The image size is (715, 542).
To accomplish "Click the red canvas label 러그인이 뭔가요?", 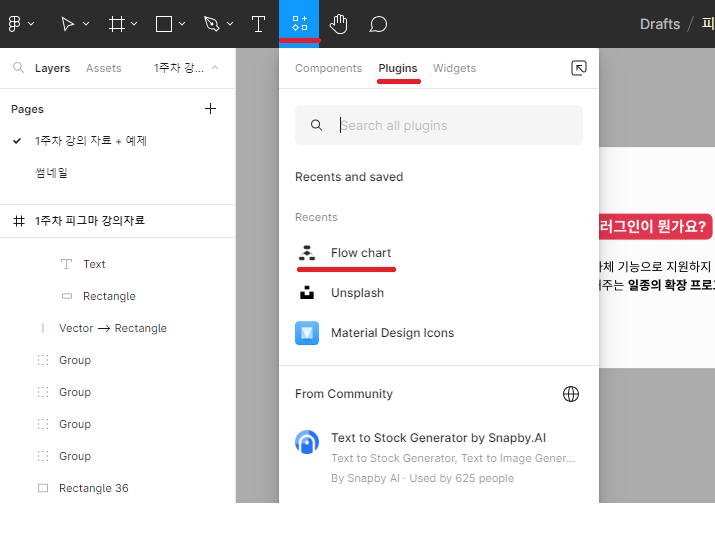I will coord(656,226).
